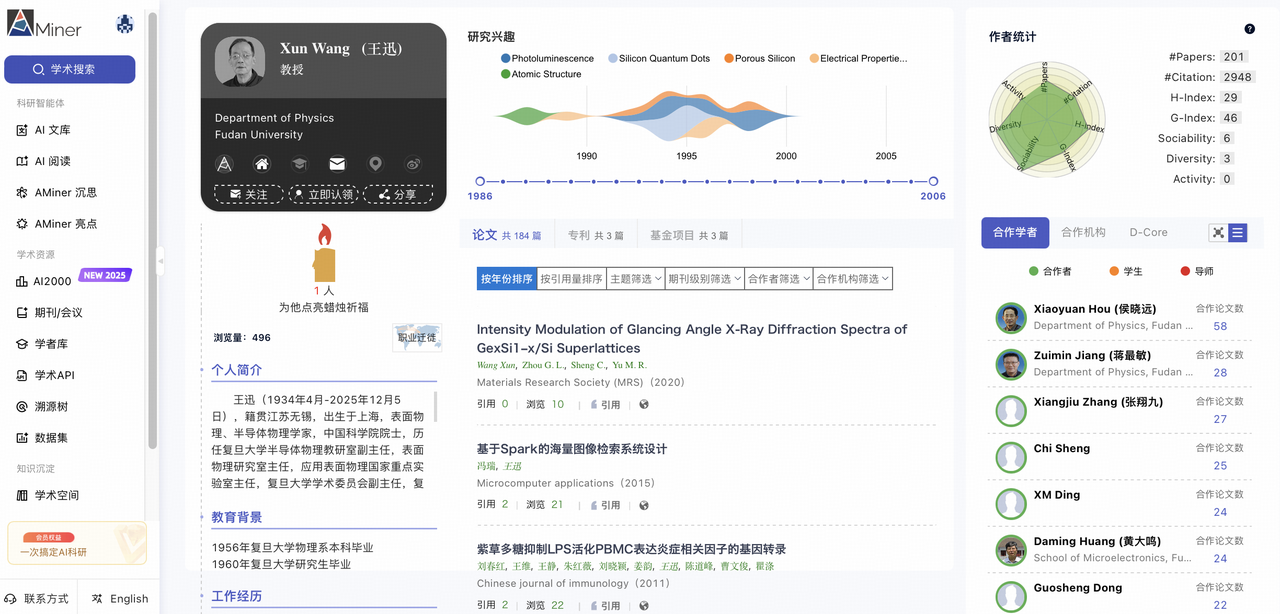
Task: Open the 作者筛选 dropdown
Action: 779,279
